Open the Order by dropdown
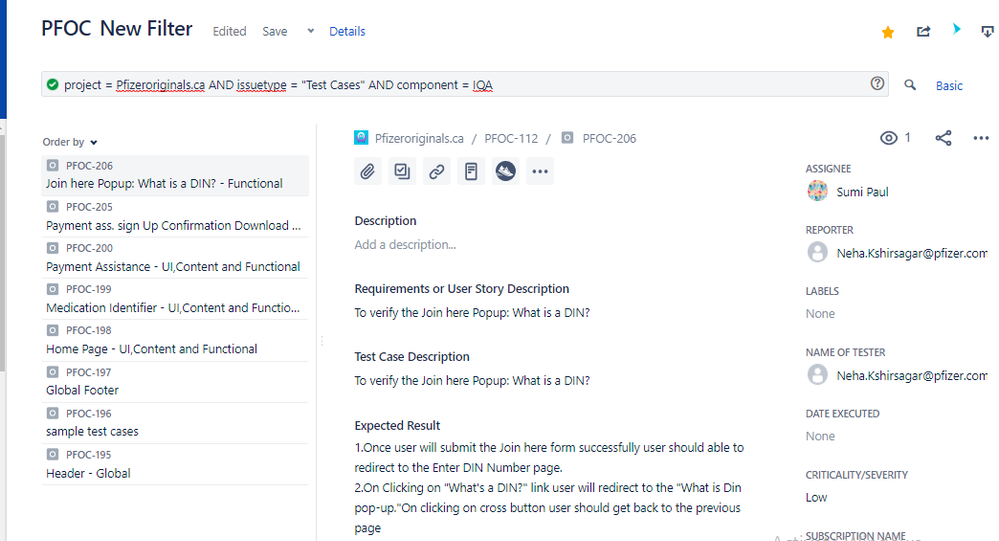Image resolution: width=999 pixels, height=541 pixels. [69, 142]
